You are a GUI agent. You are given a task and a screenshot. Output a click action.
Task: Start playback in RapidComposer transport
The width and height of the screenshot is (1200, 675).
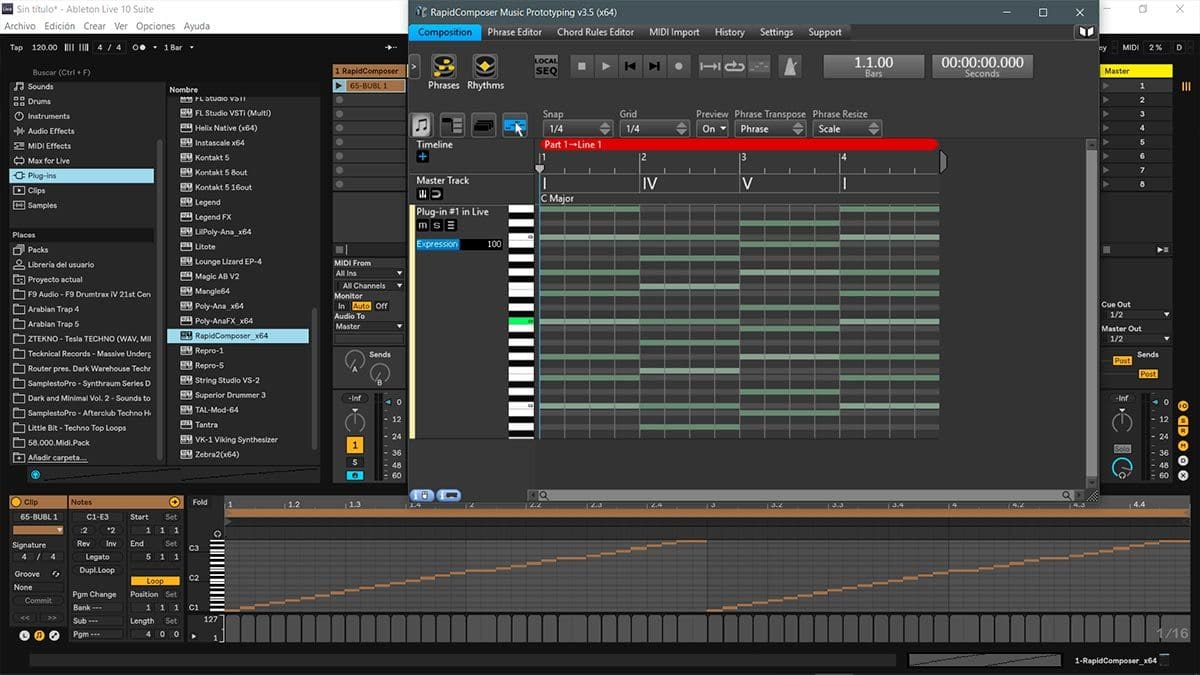tap(606, 66)
